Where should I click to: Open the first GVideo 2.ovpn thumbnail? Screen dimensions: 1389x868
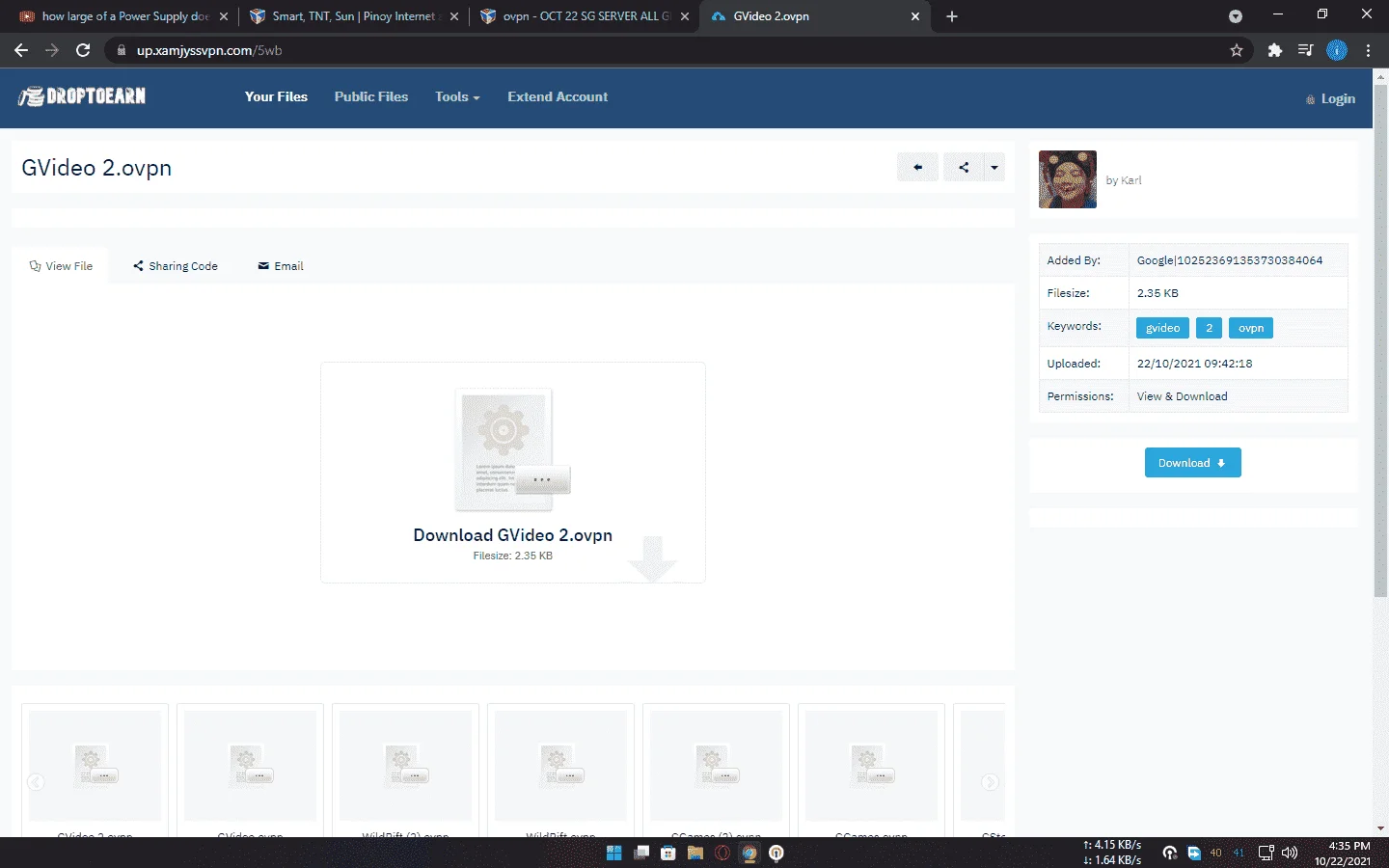95,770
